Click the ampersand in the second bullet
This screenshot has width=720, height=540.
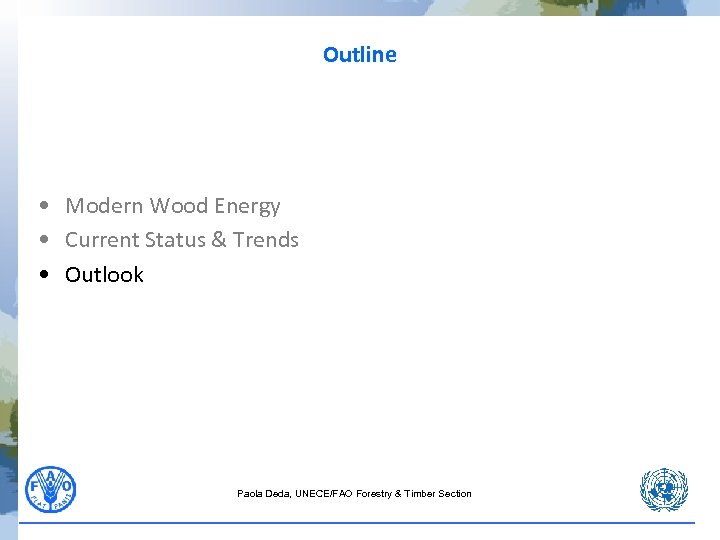(219, 240)
